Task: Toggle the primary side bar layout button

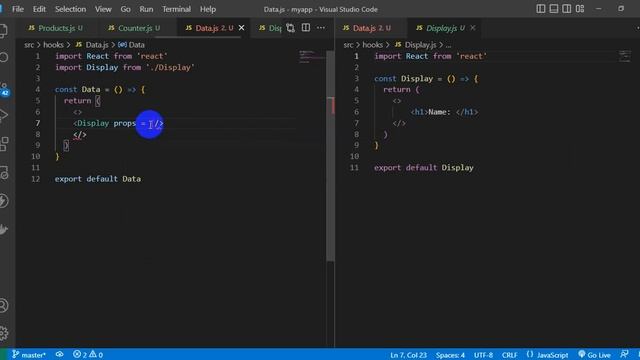Action: click(x=541, y=9)
